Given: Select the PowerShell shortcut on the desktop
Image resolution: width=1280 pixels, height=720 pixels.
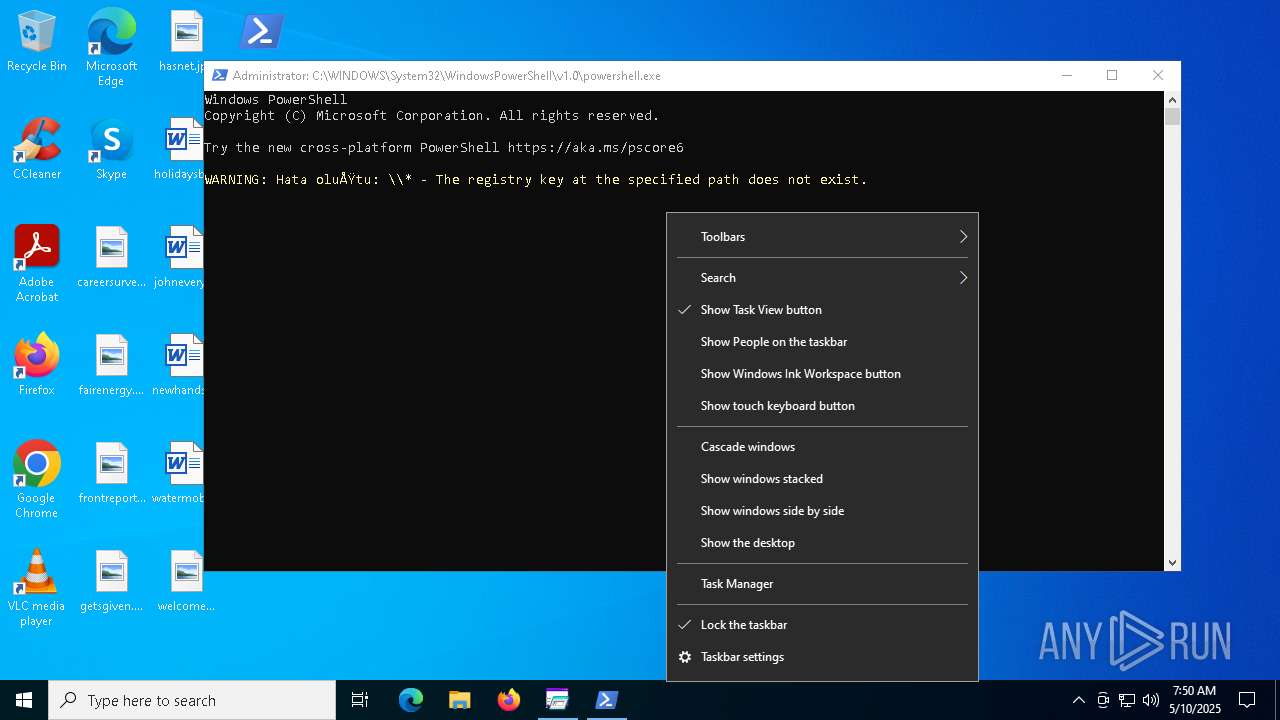Looking at the screenshot, I should [261, 32].
